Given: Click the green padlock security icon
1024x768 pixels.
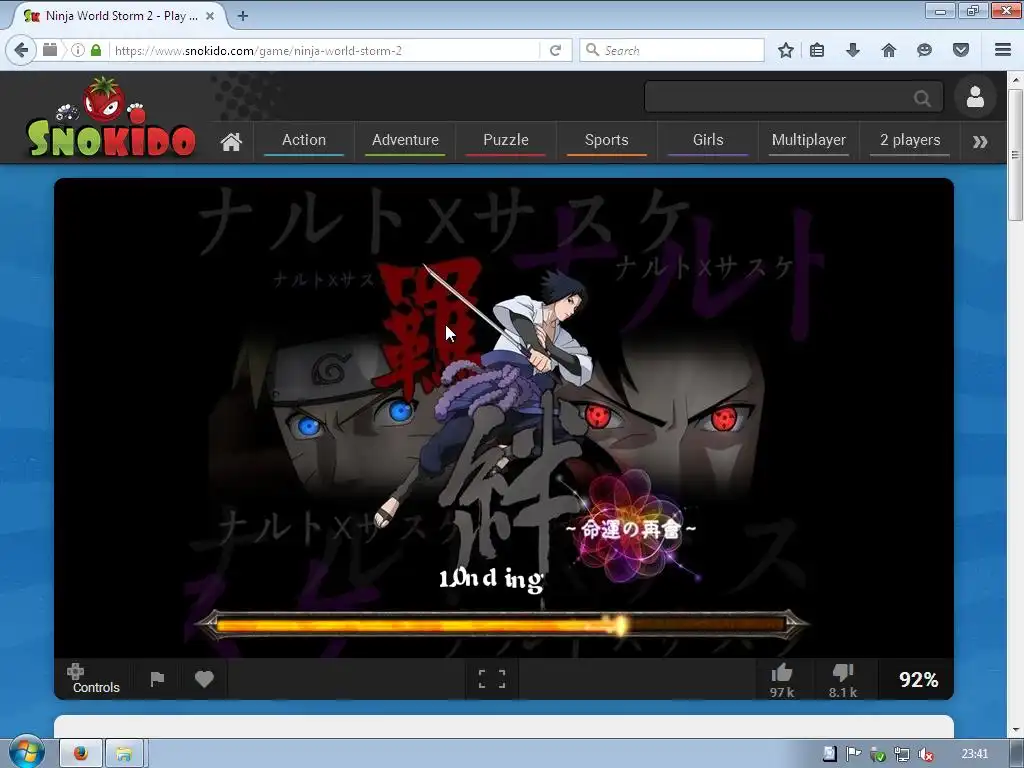Looking at the screenshot, I should tap(96, 50).
